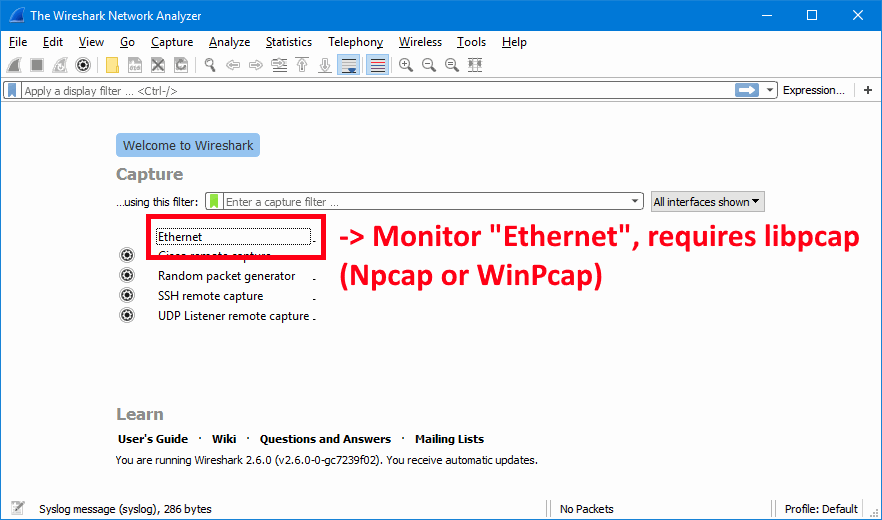Select SSH remote capture interface
Viewport: 882px width, 520px height.
(210, 296)
